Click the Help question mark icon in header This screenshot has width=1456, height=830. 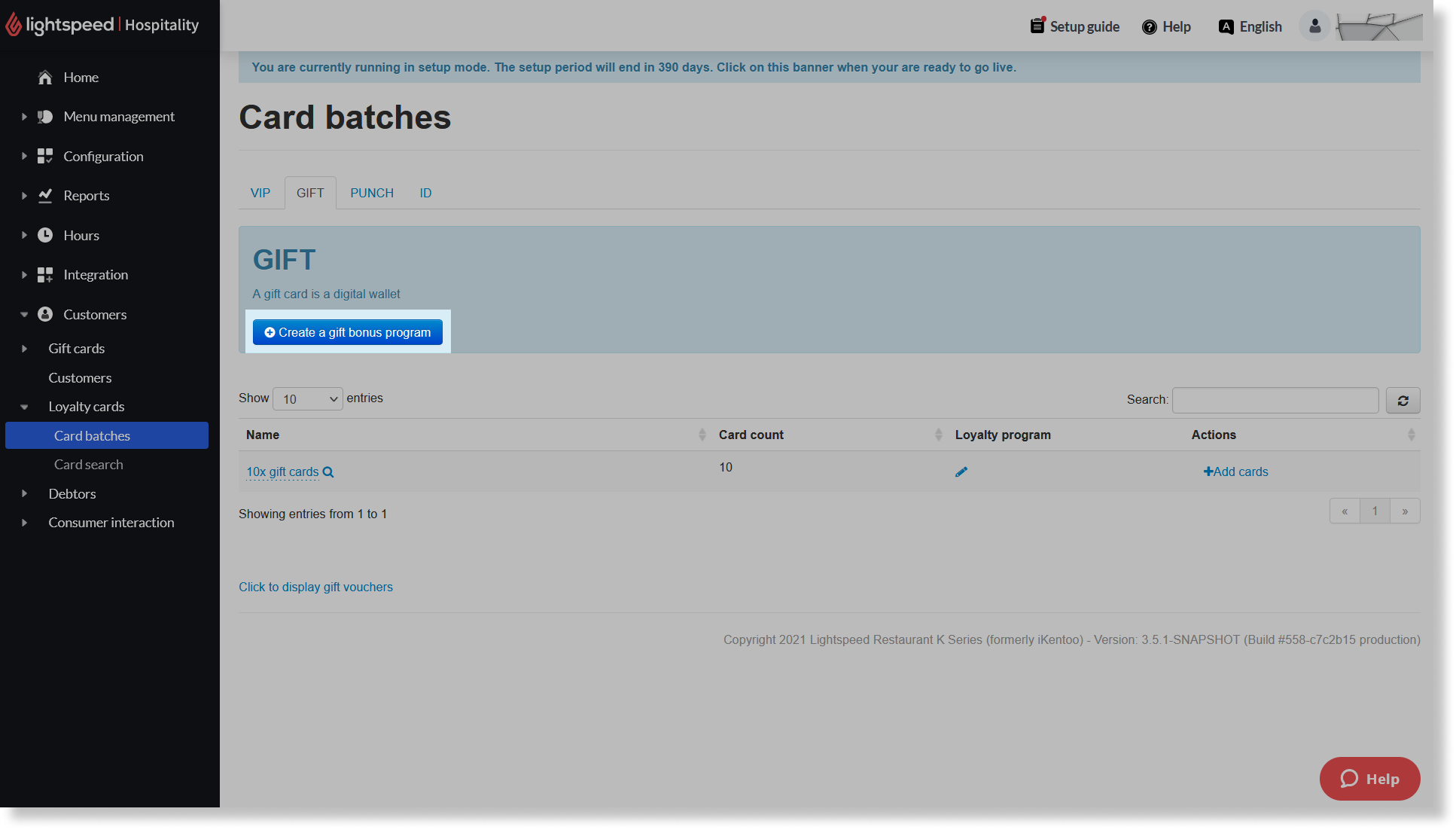[x=1150, y=27]
